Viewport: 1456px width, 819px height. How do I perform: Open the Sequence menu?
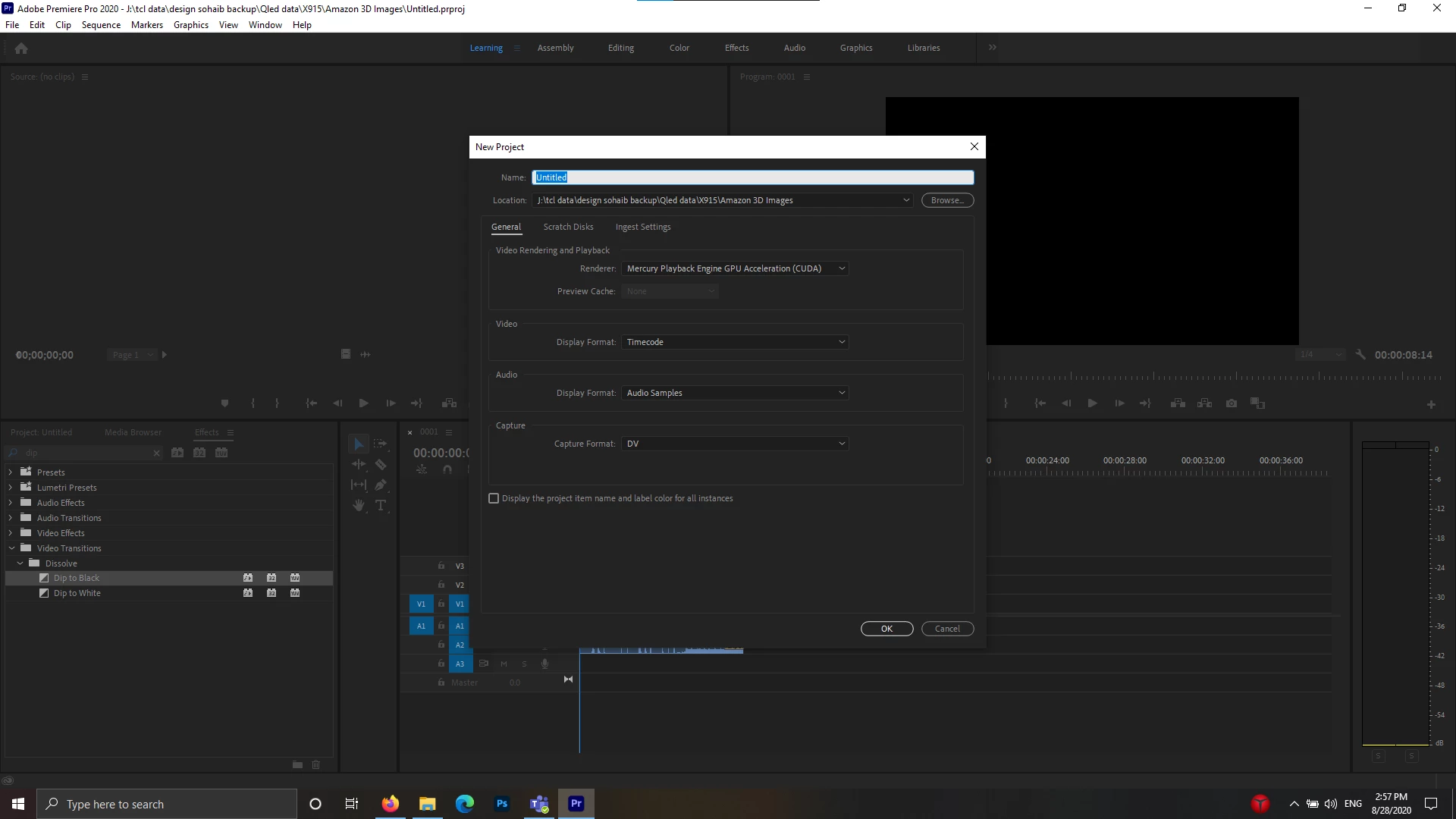[x=101, y=25]
